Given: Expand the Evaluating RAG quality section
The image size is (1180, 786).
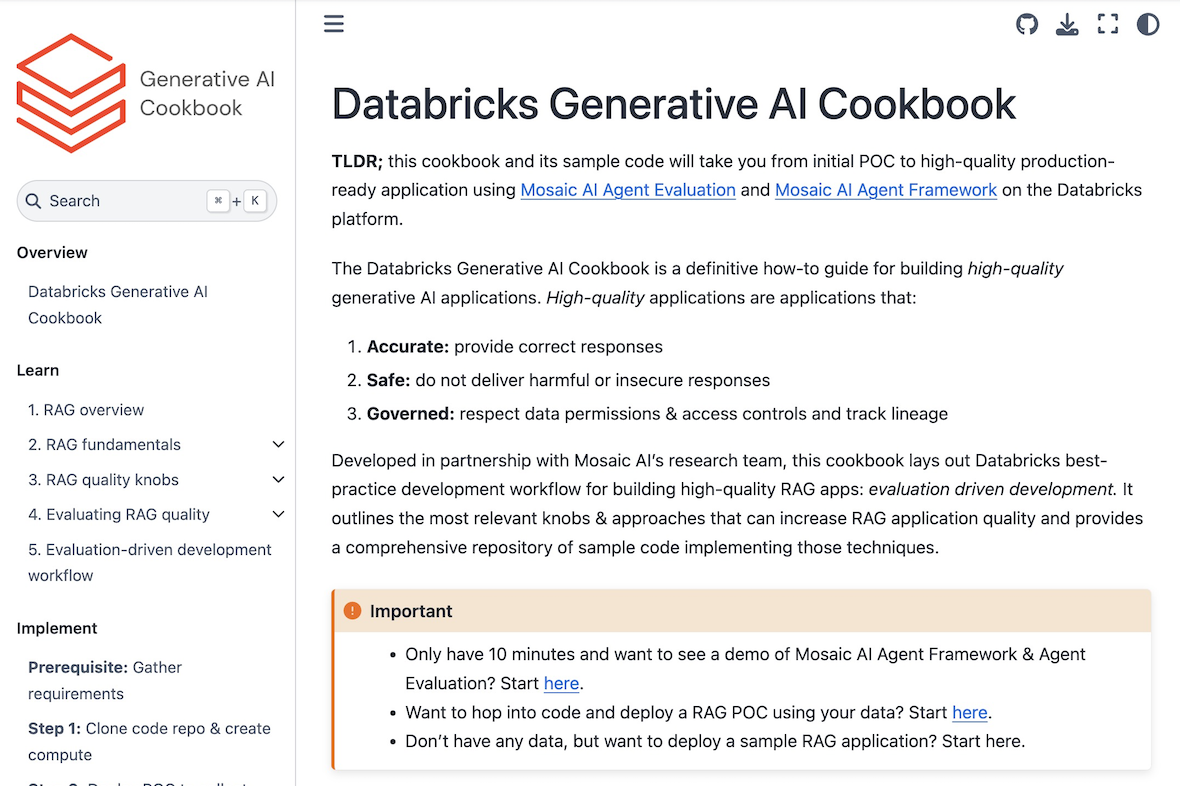Looking at the screenshot, I should click(x=278, y=515).
